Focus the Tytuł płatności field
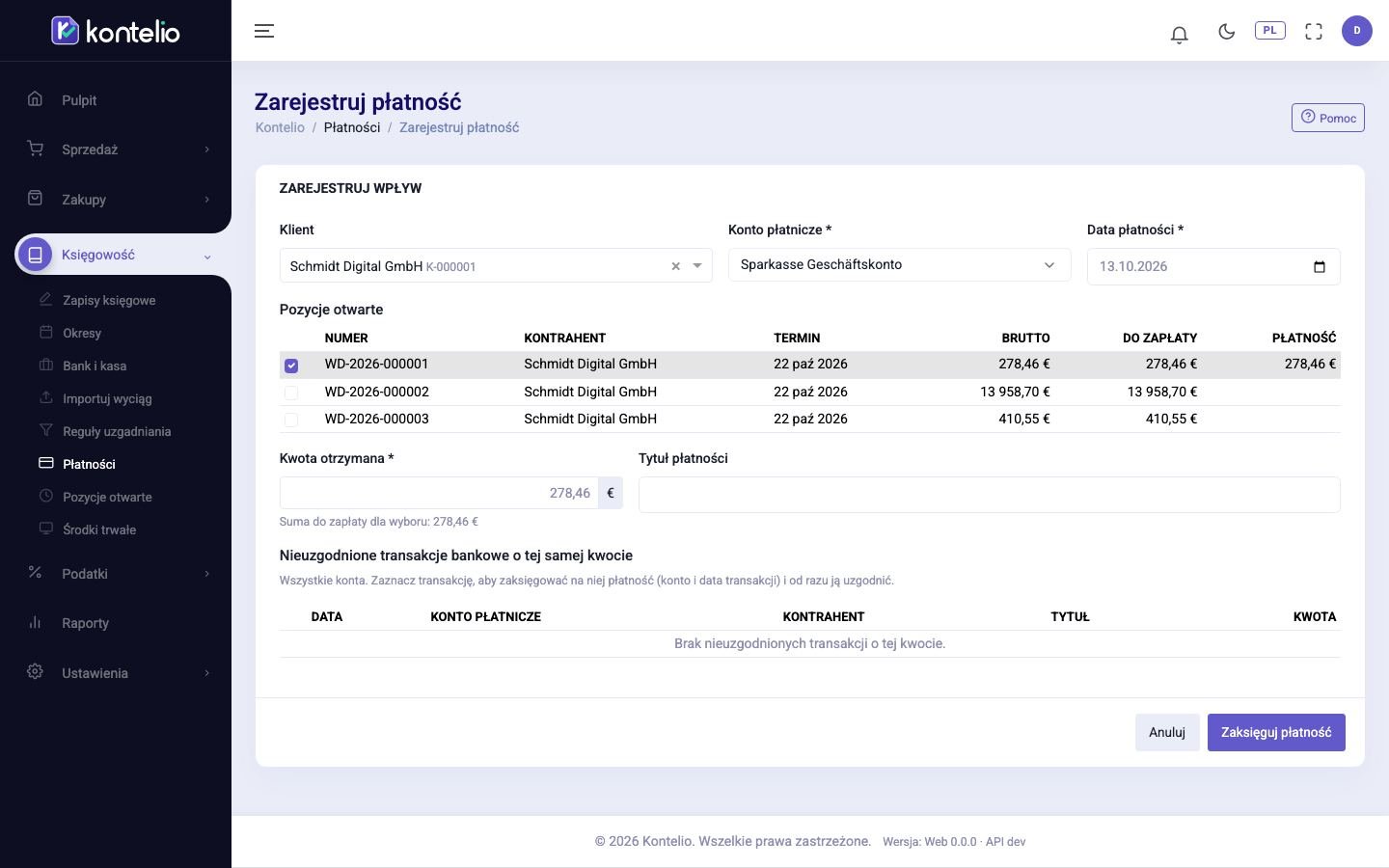1389x868 pixels. pyautogui.click(x=990, y=495)
